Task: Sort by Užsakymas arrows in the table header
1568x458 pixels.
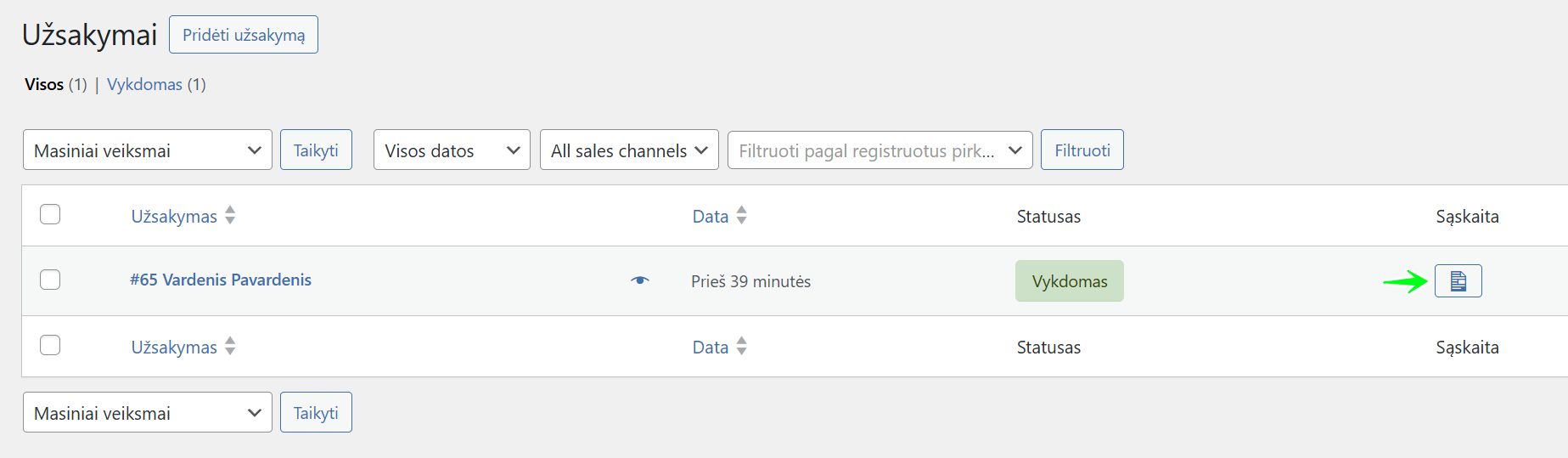Action: click(230, 216)
